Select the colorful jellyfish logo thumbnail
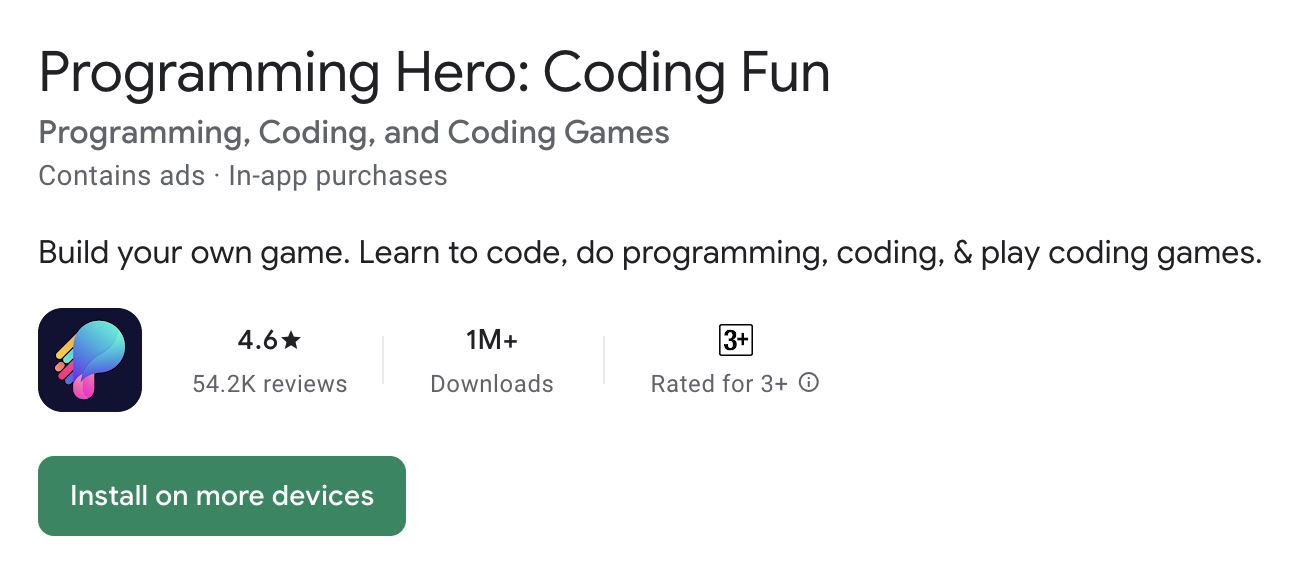 click(89, 359)
